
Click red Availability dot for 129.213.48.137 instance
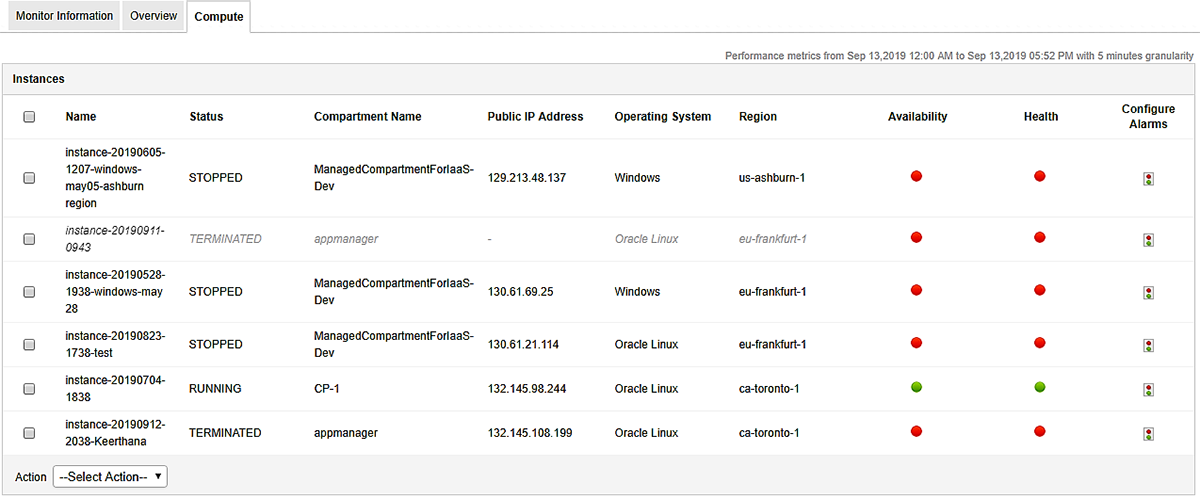(916, 176)
